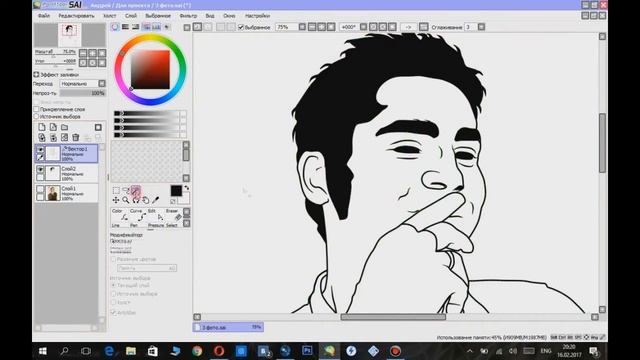The height and width of the screenshot is (360, 640).
Task: Swap foreground and background colors
Action: point(187,188)
